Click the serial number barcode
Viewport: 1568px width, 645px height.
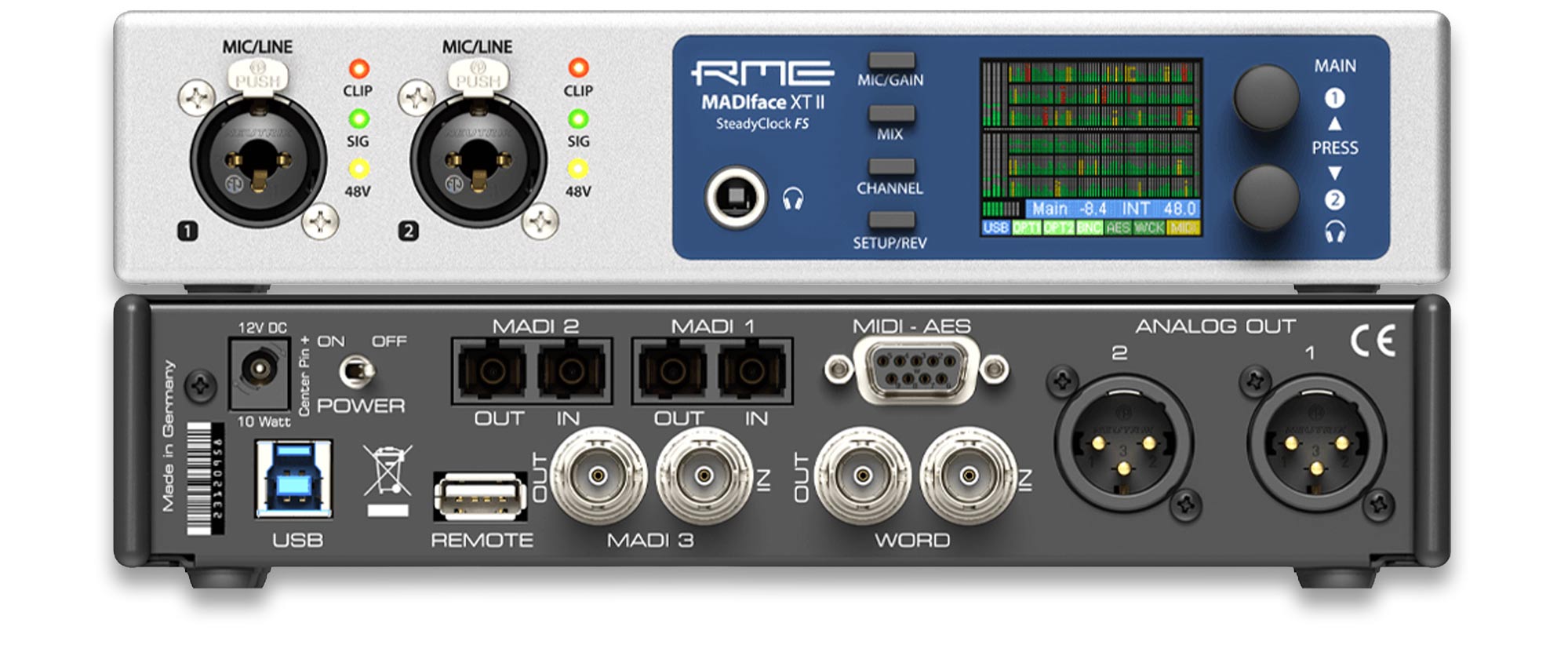tap(206, 479)
